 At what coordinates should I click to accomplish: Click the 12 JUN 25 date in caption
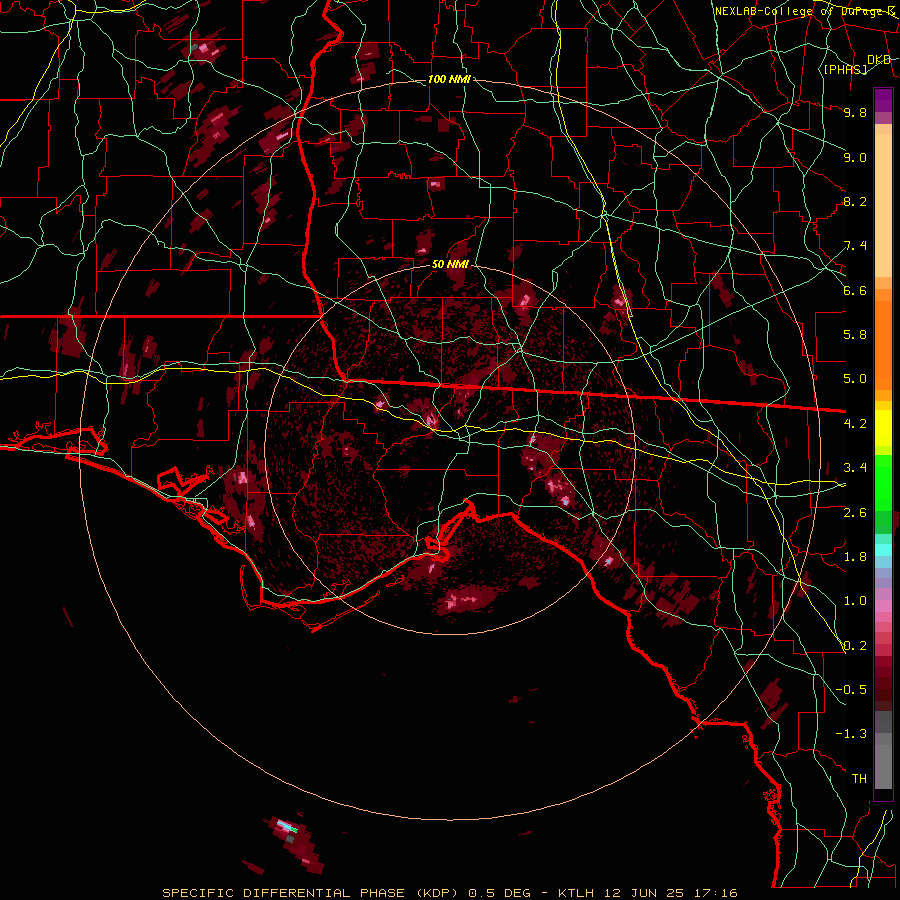point(644,893)
